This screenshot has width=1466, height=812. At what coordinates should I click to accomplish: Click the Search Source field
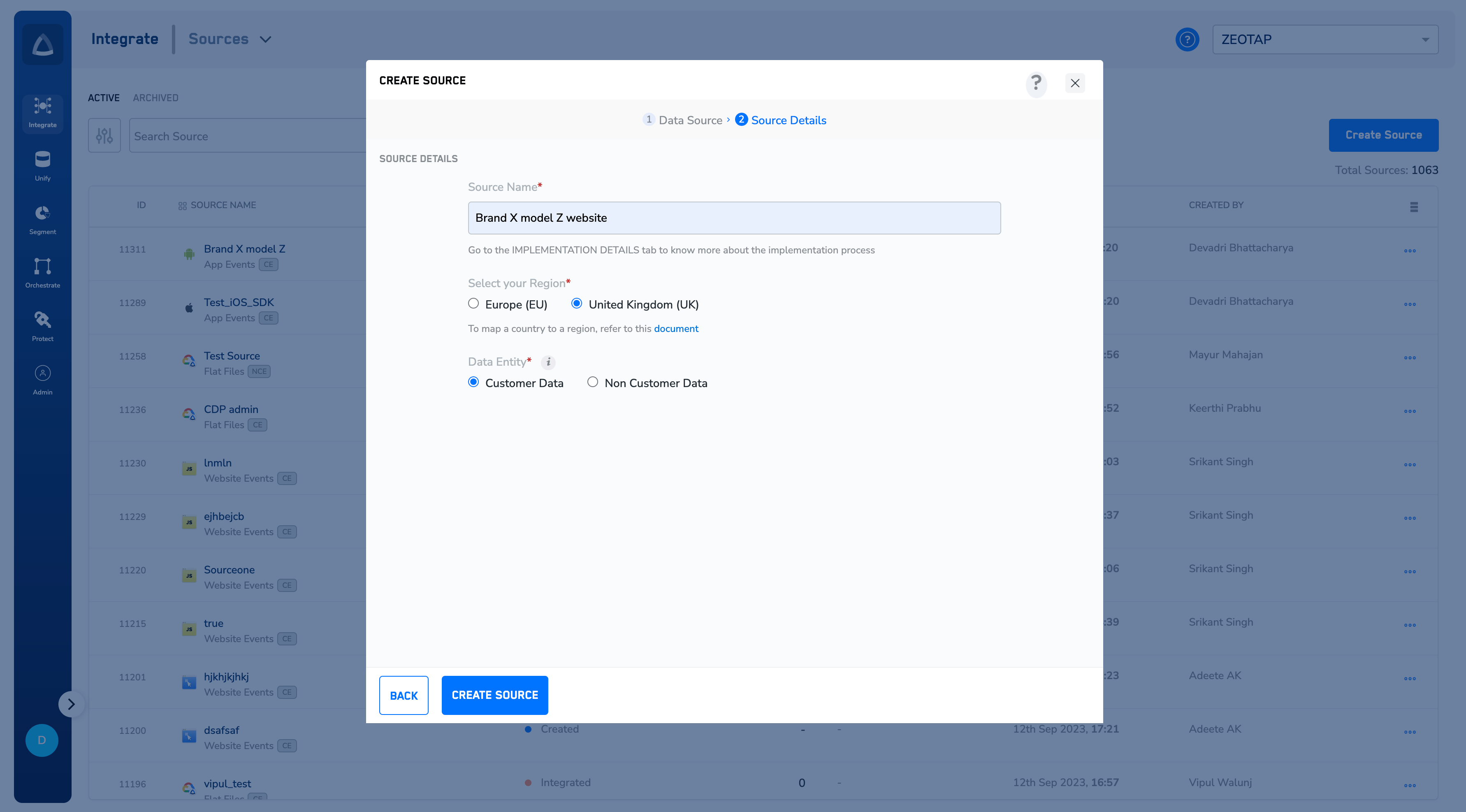[248, 135]
